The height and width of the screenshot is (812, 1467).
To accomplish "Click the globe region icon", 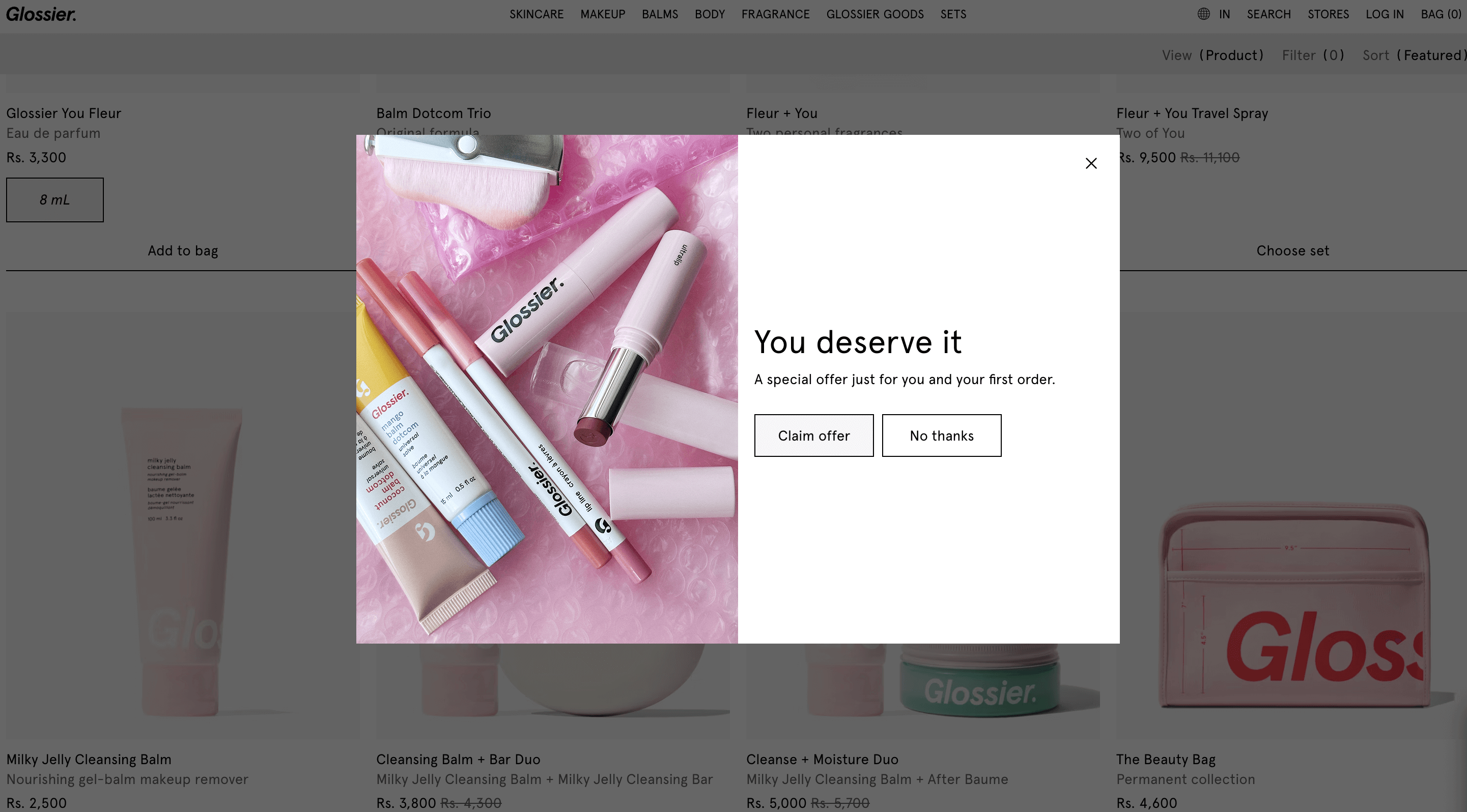I will coord(1203,14).
